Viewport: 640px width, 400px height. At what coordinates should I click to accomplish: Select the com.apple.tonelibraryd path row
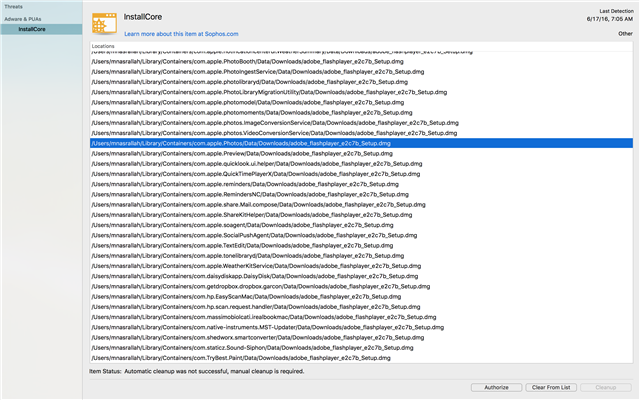point(361,256)
